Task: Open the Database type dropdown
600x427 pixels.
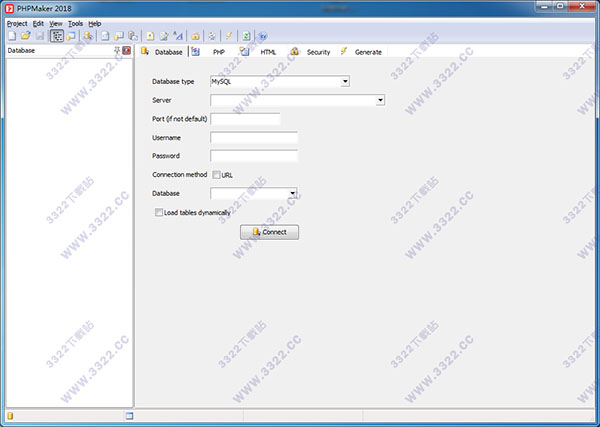Action: click(345, 81)
